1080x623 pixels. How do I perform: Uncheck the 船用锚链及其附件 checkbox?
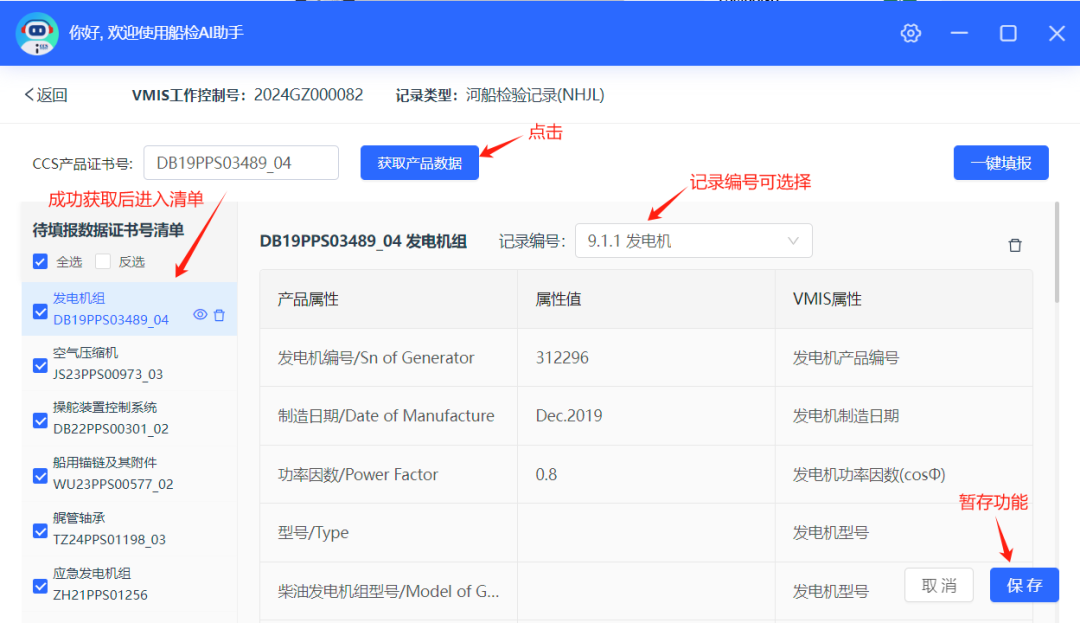(40, 476)
